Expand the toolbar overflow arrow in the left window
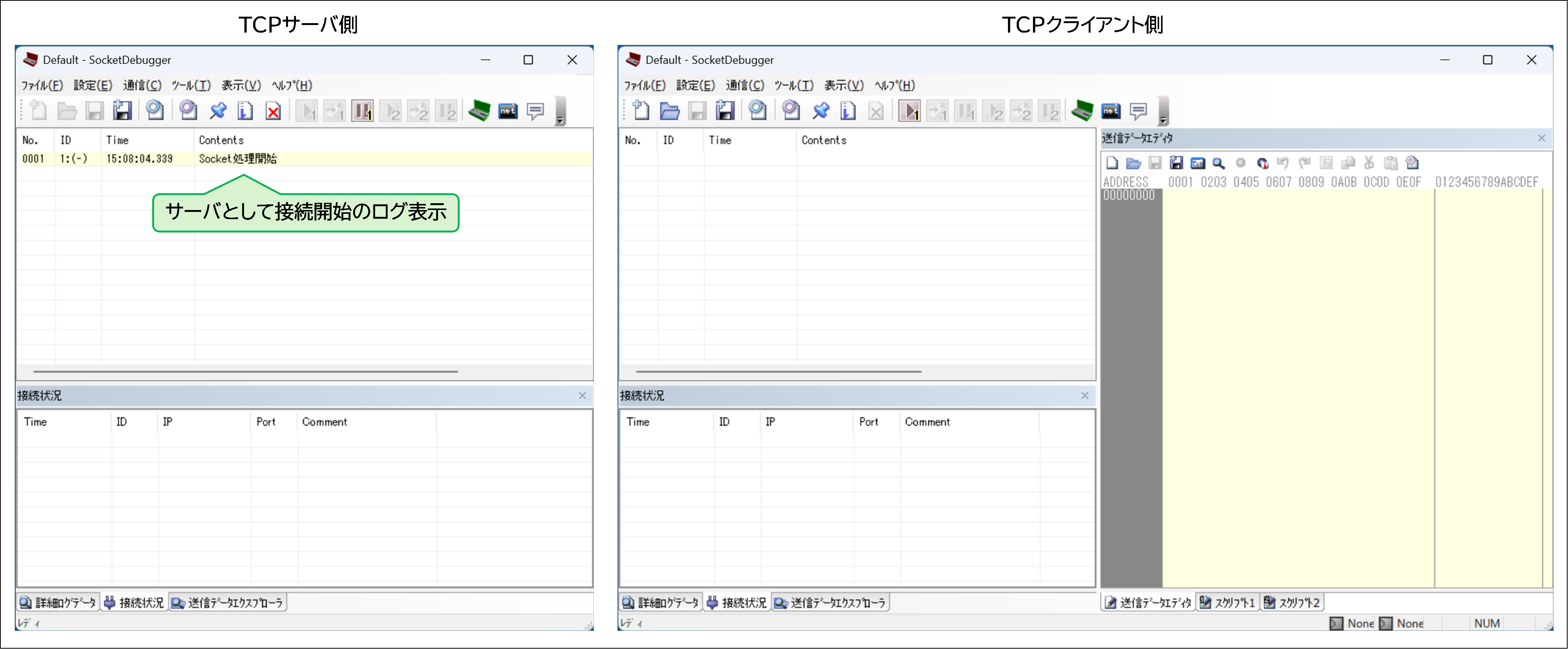 560,121
